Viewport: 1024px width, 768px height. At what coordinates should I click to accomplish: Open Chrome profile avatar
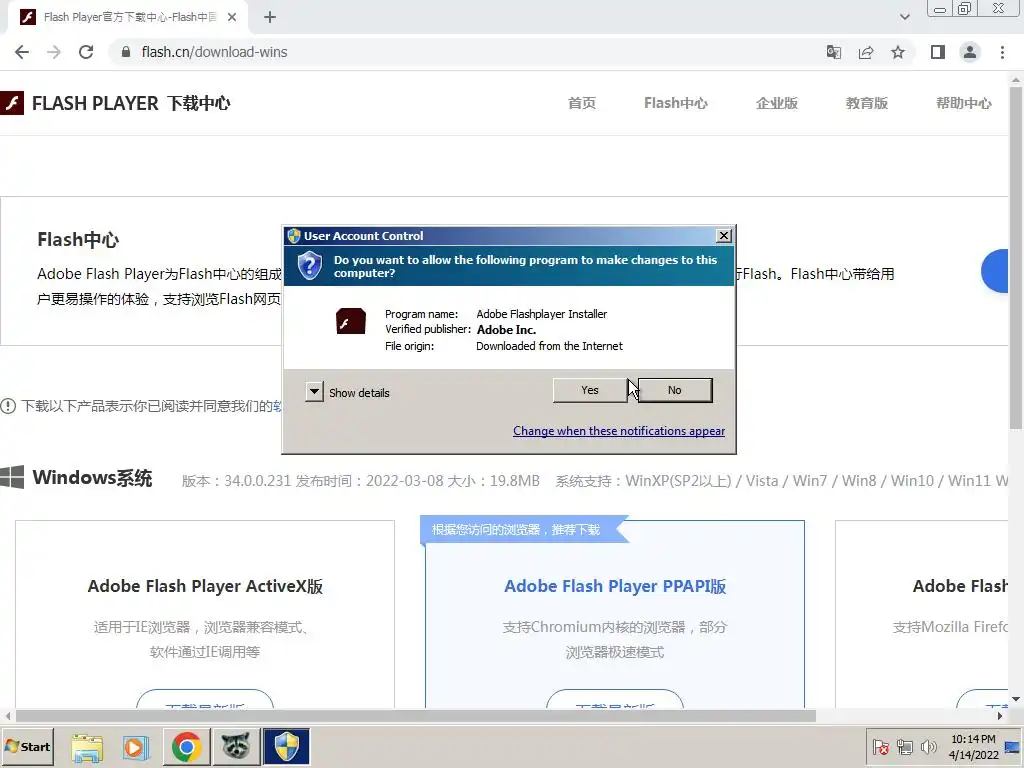tap(970, 52)
